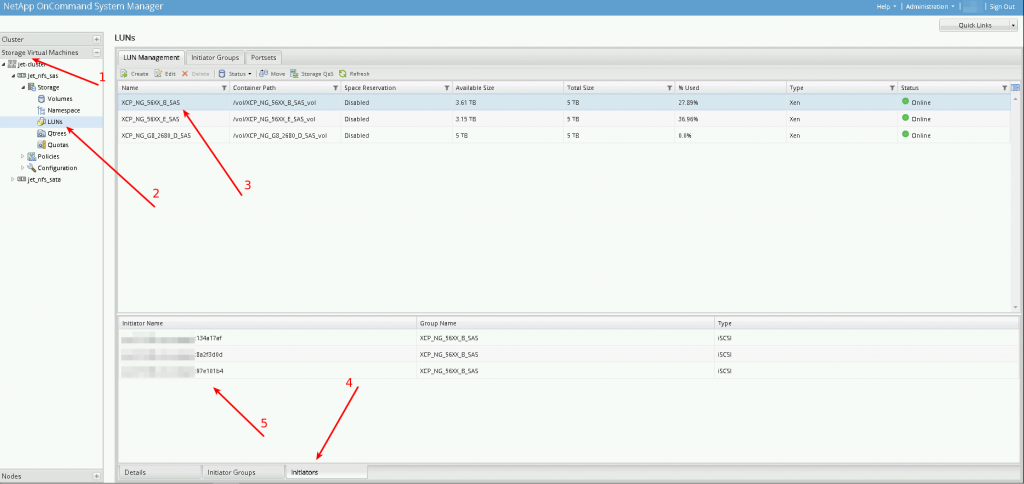Viewport: 1024px width, 484px height.
Task: Open the Status column filter
Action: (1004, 88)
